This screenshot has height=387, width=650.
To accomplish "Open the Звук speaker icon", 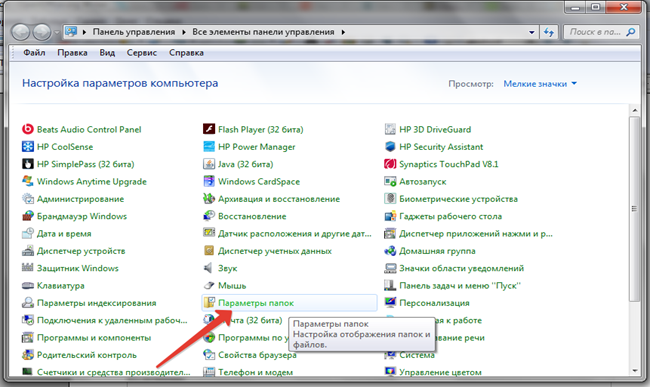I will point(209,268).
